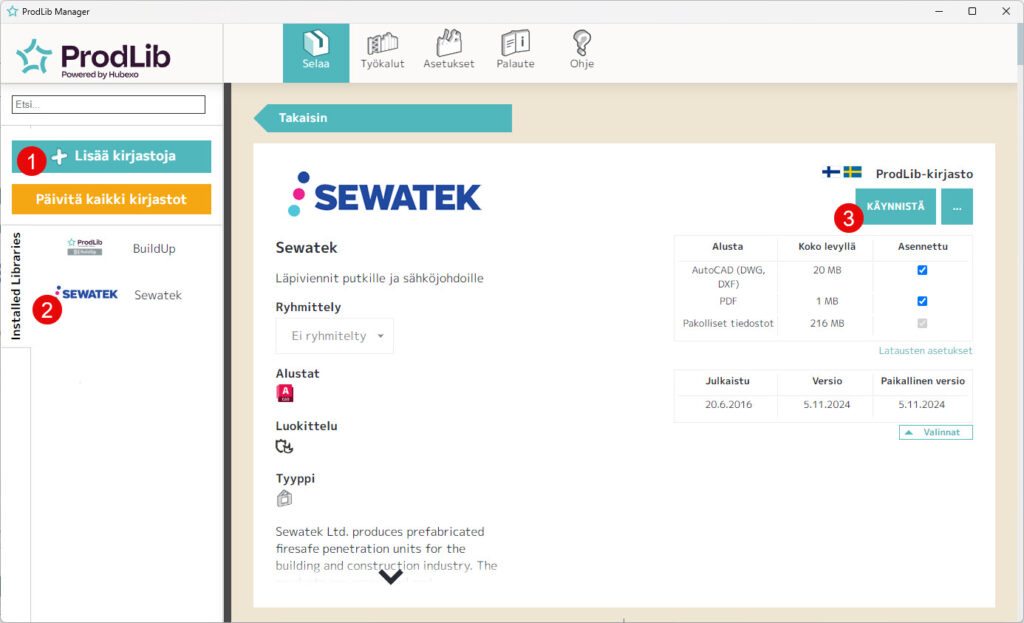Toggle AutoCAD (DWG, DXF) installed checkbox
Image resolution: width=1024 pixels, height=623 pixels.
click(x=922, y=270)
